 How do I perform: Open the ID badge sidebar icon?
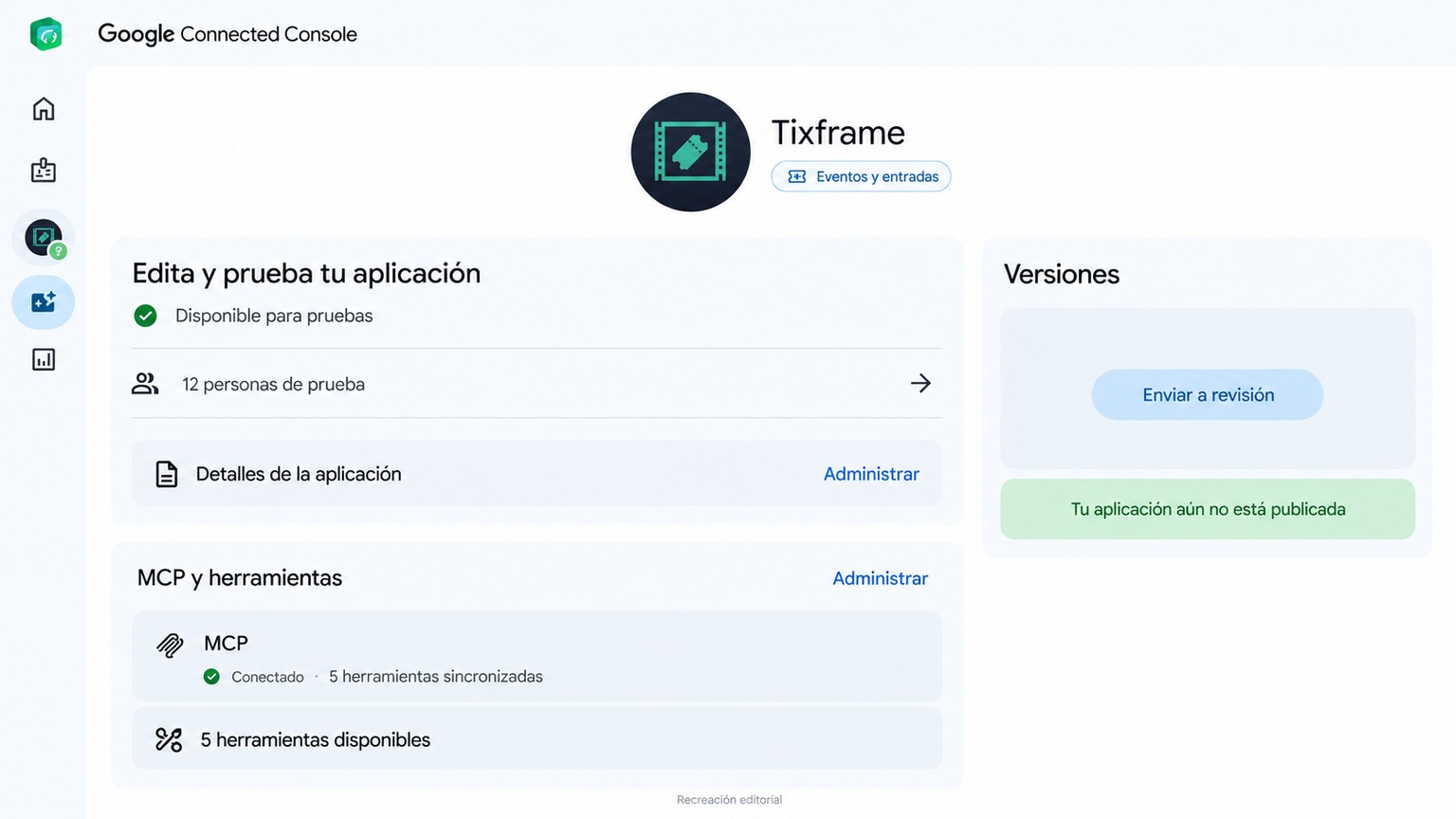coord(44,171)
